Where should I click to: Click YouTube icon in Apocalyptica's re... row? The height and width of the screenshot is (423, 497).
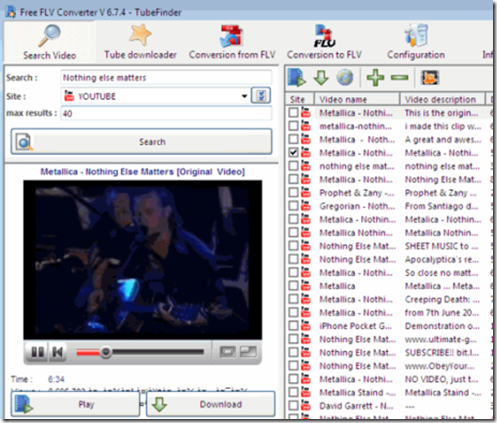point(306,259)
